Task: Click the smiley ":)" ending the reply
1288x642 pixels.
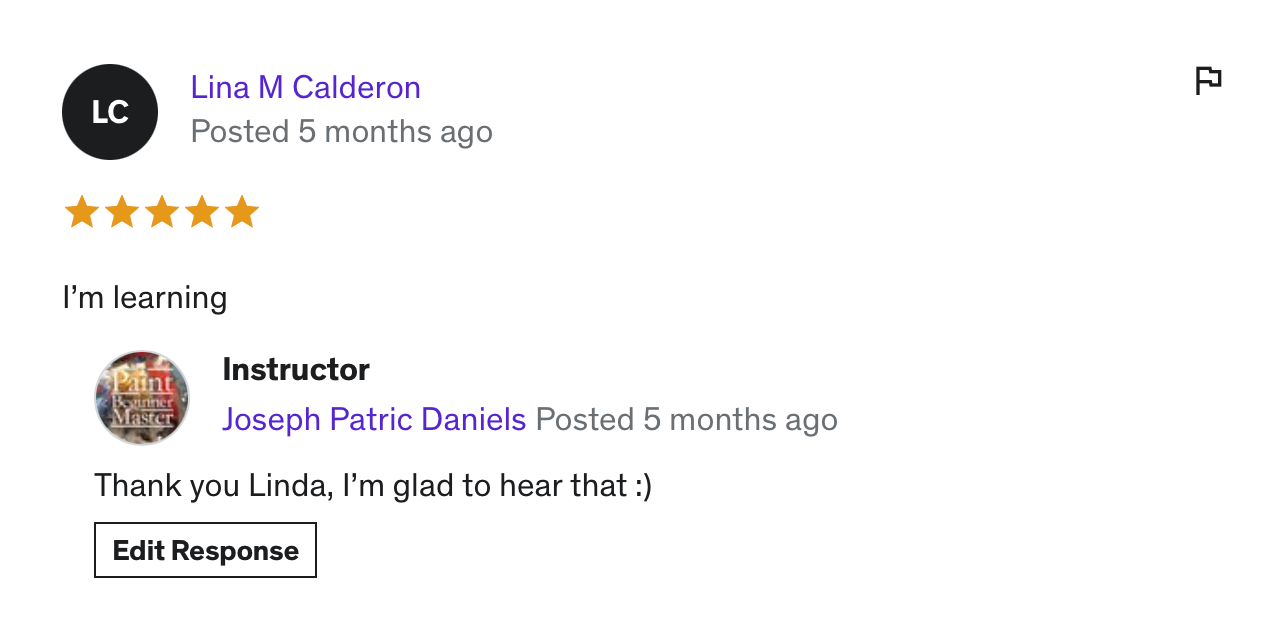Action: point(640,486)
